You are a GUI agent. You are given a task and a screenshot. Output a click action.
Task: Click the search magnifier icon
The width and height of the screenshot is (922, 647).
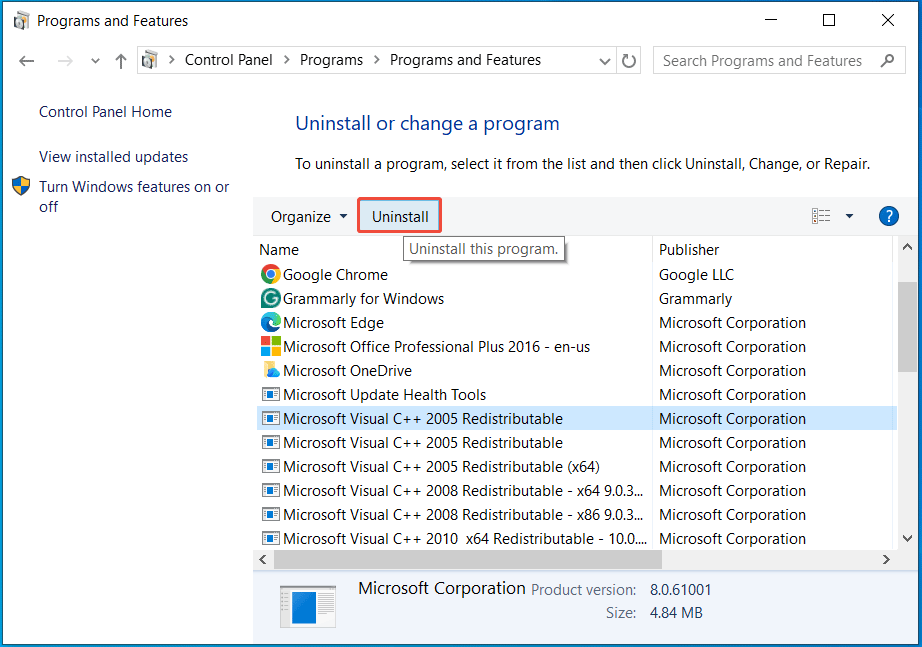[x=888, y=60]
